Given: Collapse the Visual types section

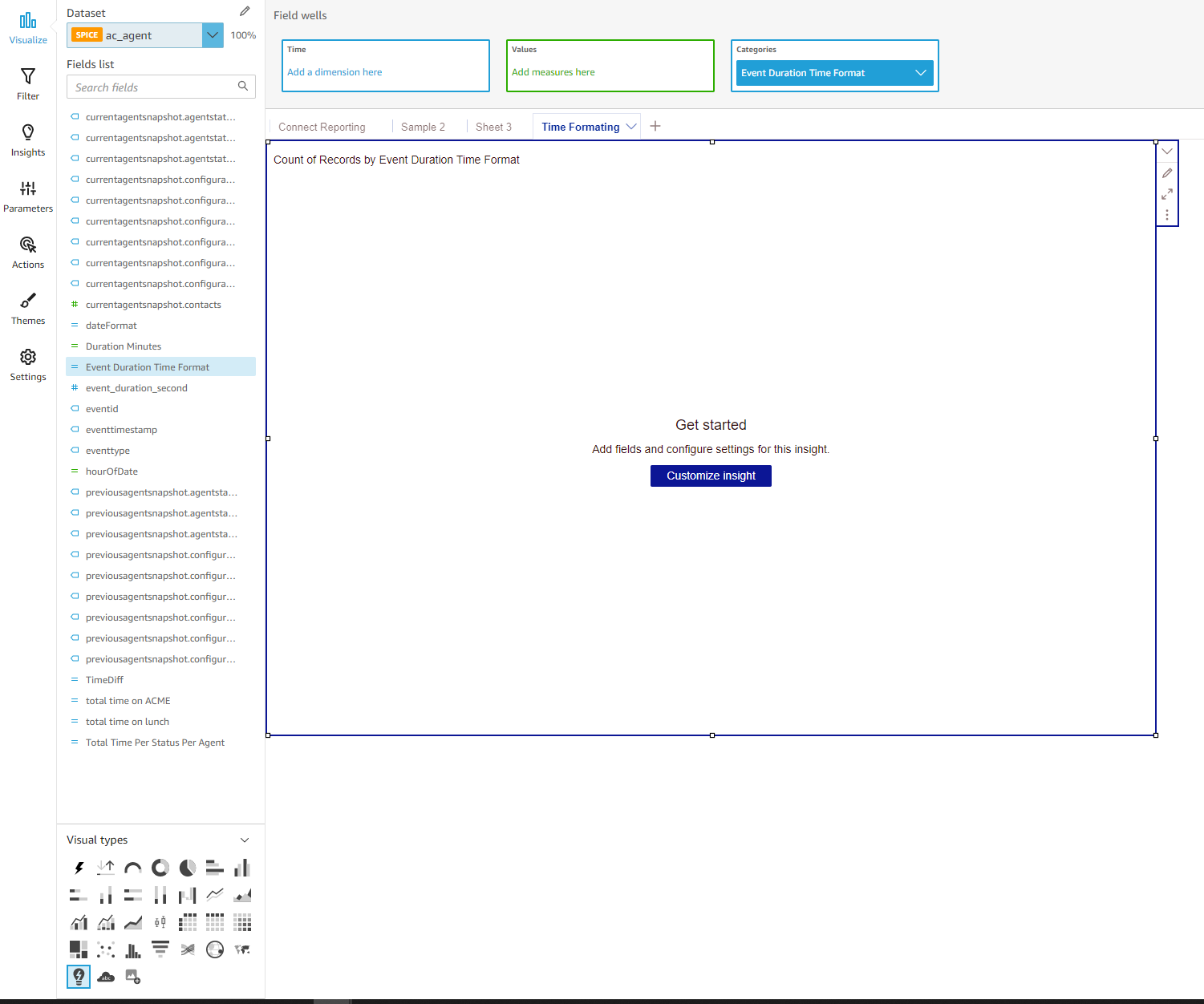Looking at the screenshot, I should pos(245,840).
